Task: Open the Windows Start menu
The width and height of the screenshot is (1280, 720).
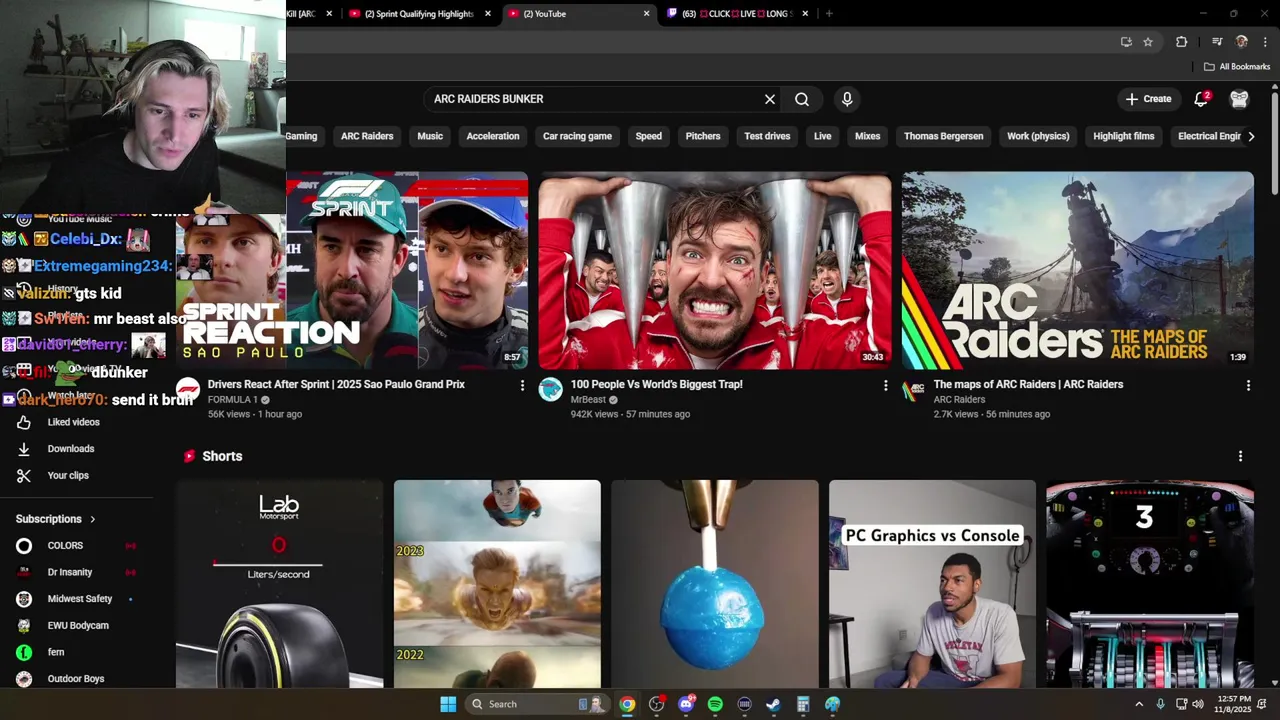Action: click(448, 704)
